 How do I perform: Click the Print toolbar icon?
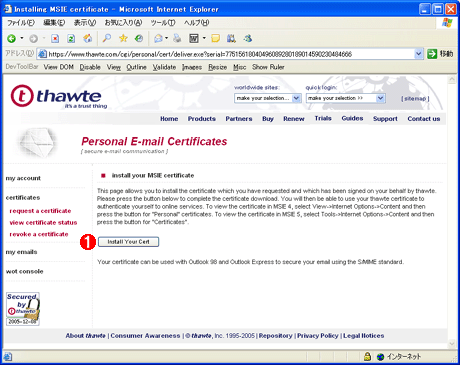(177, 39)
